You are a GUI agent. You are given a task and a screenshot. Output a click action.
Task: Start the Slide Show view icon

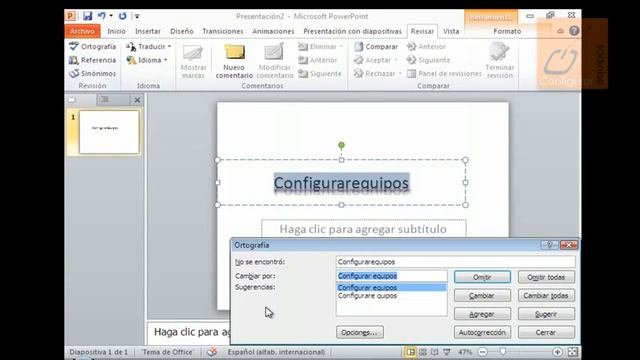(x=447, y=352)
